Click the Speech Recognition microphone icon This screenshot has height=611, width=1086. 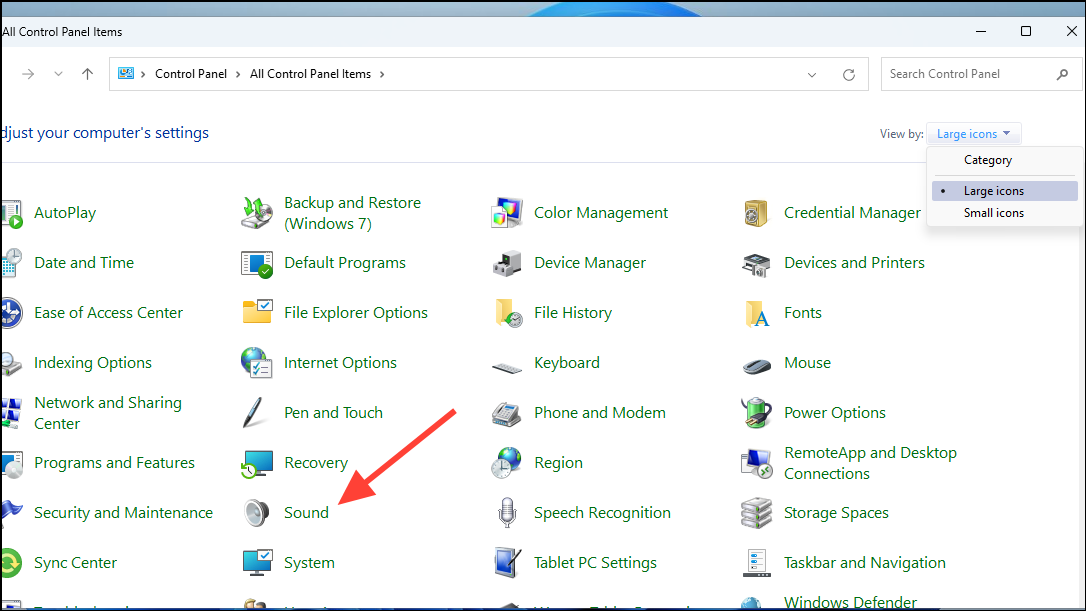(508, 513)
